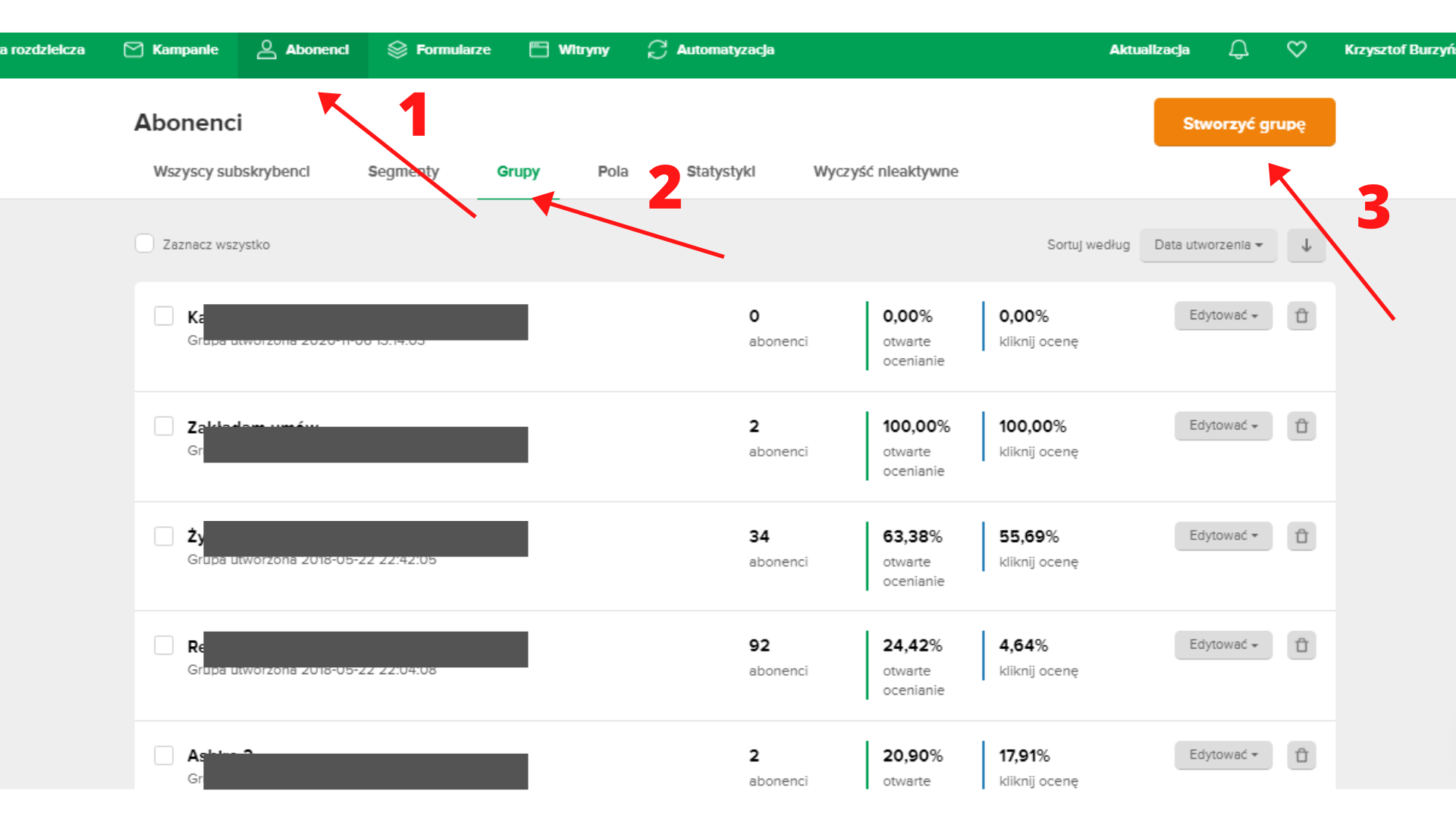
Task: Expand Edytować for the 100,00% group
Action: coord(1222,425)
